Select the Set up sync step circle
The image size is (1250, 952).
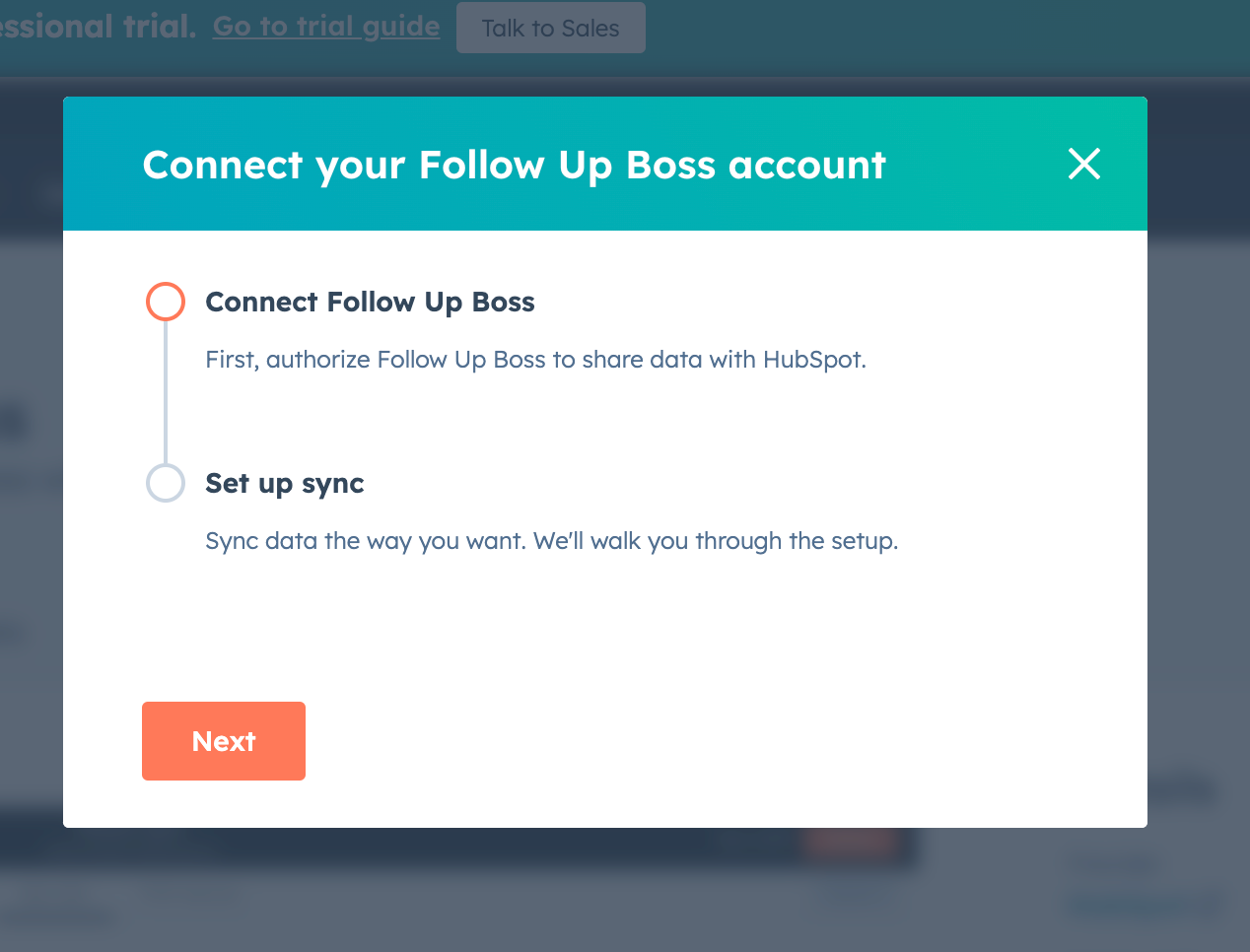coord(166,483)
